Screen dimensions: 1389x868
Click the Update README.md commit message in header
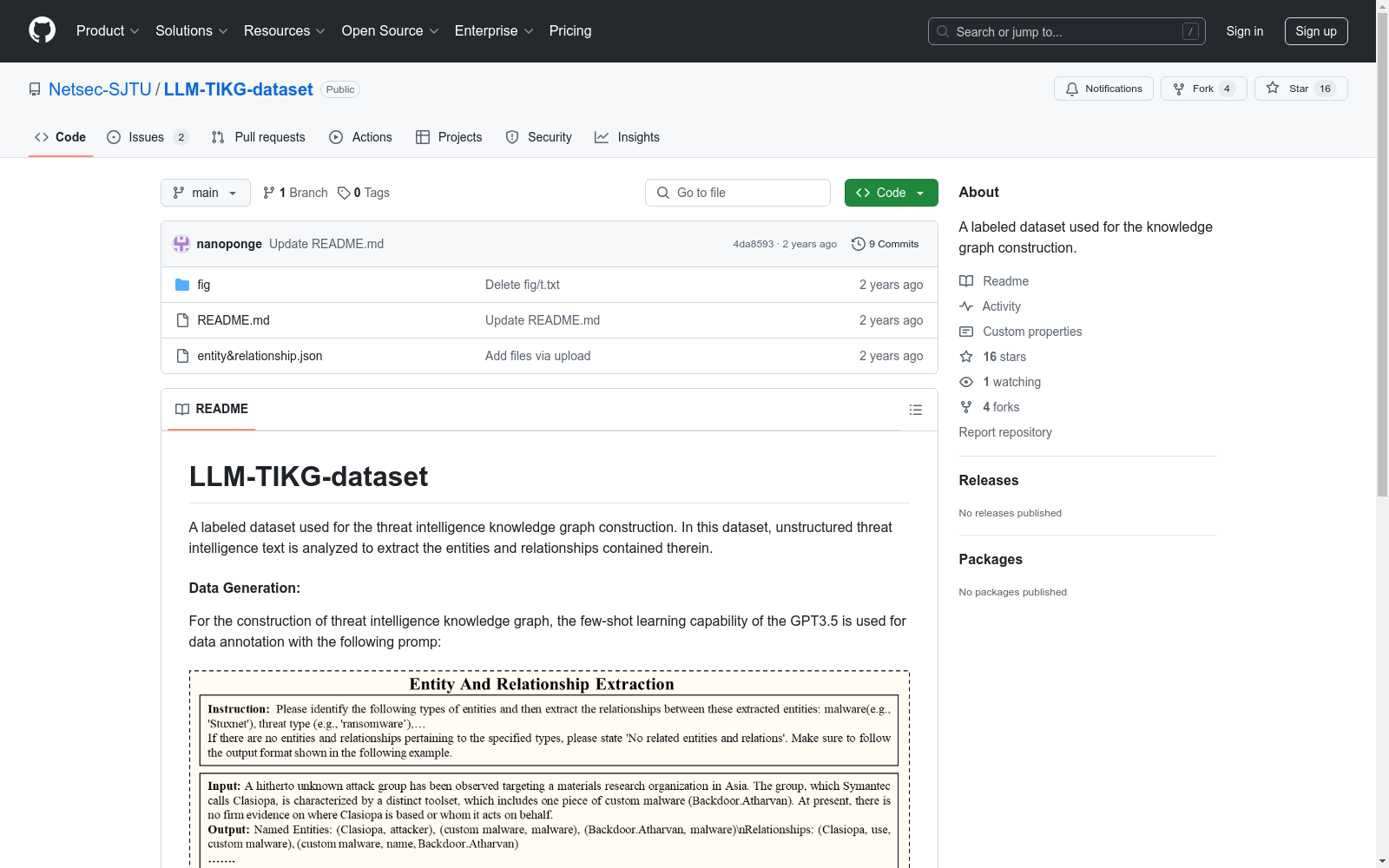click(326, 244)
